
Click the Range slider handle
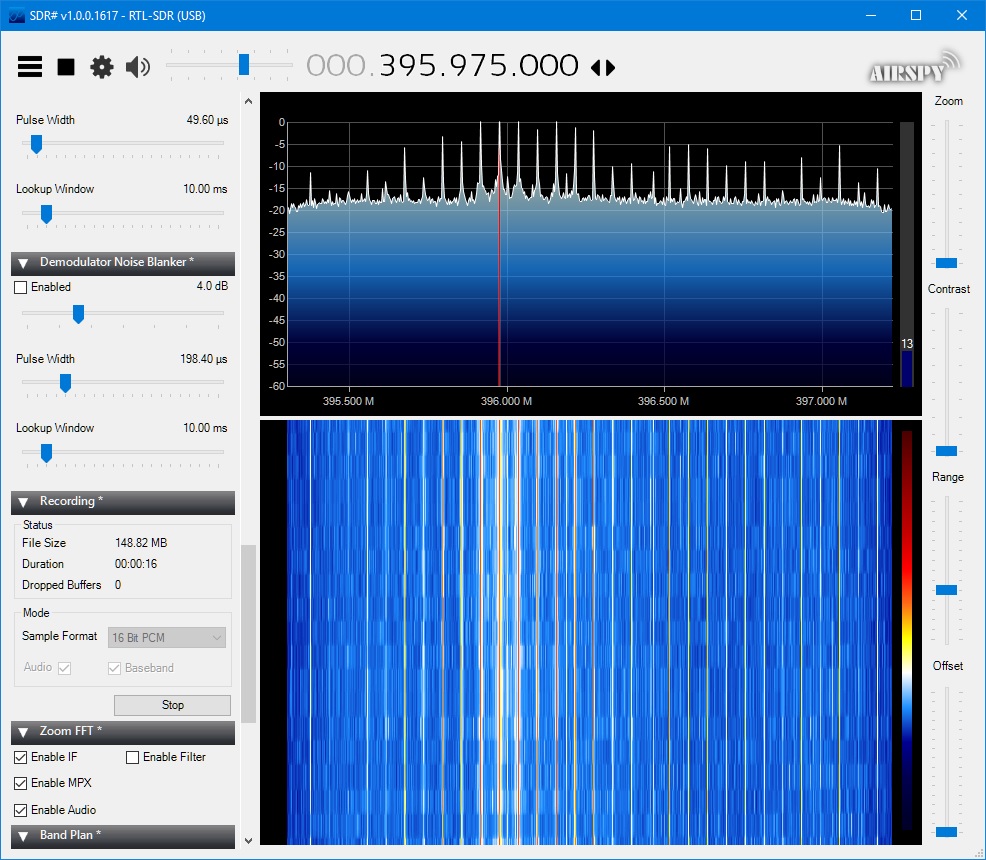coord(946,590)
